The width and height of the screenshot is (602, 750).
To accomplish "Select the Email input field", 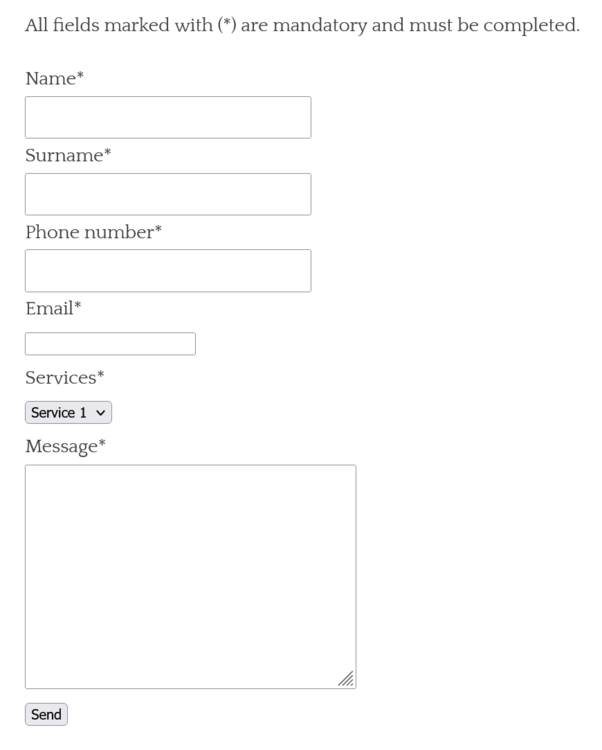I will [110, 344].
